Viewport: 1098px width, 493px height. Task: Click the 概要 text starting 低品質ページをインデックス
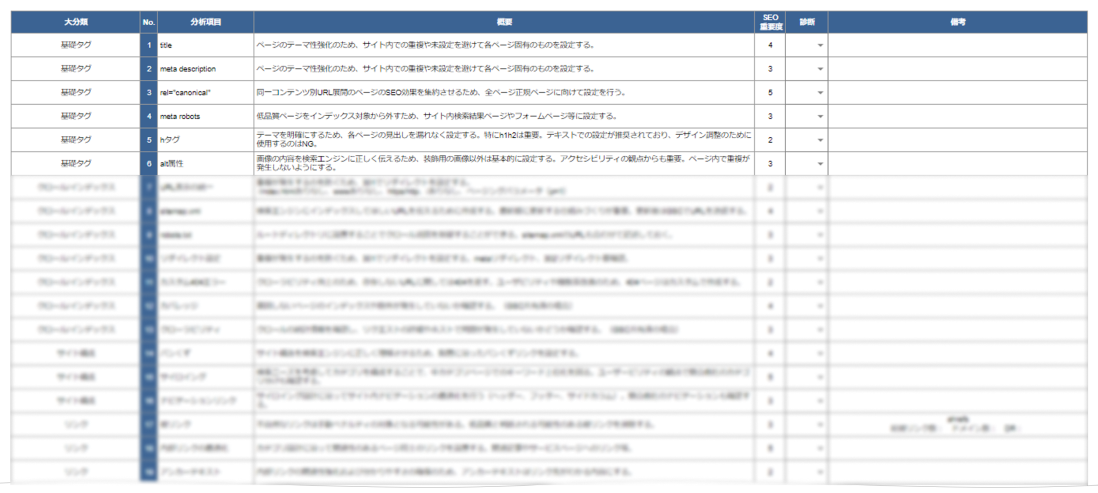[x=437, y=116]
